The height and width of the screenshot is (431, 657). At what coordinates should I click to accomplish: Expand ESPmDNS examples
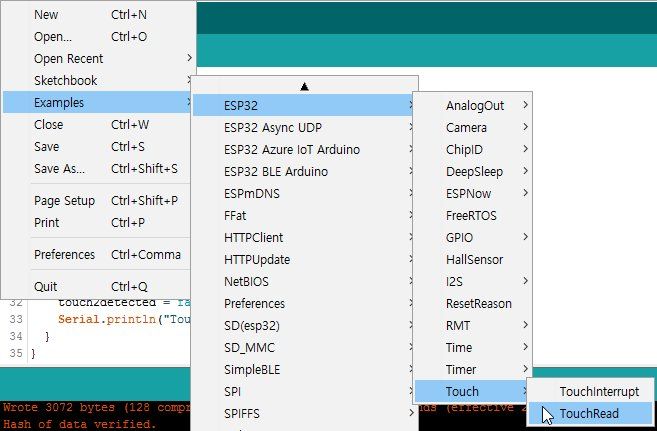(304, 194)
